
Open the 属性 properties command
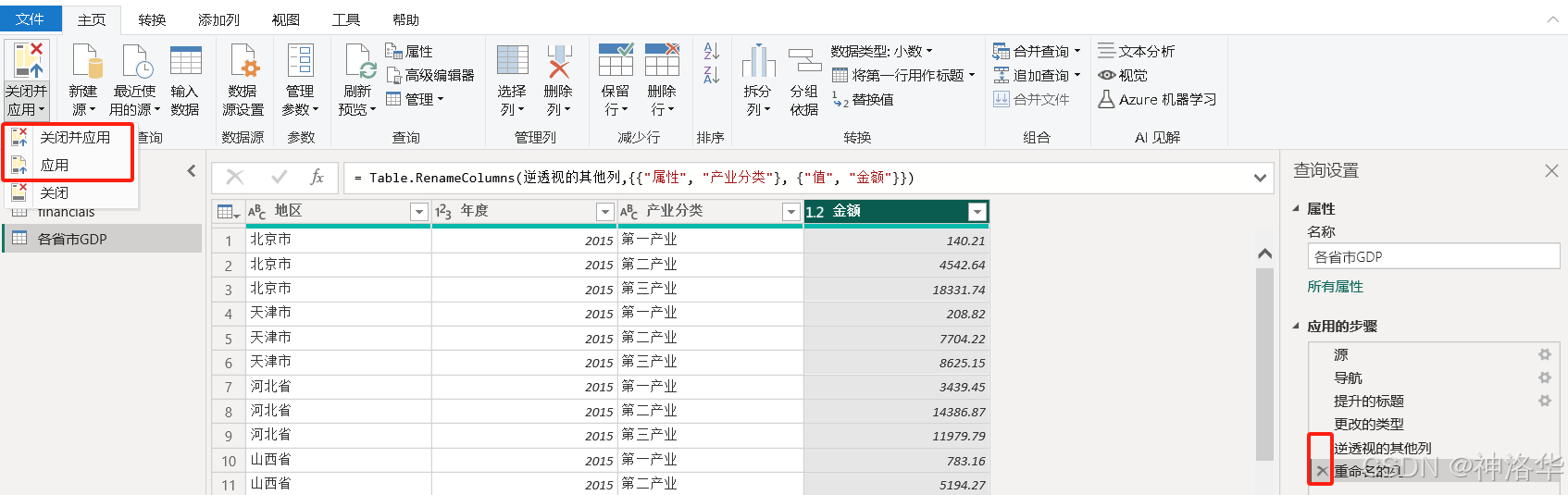click(x=409, y=51)
